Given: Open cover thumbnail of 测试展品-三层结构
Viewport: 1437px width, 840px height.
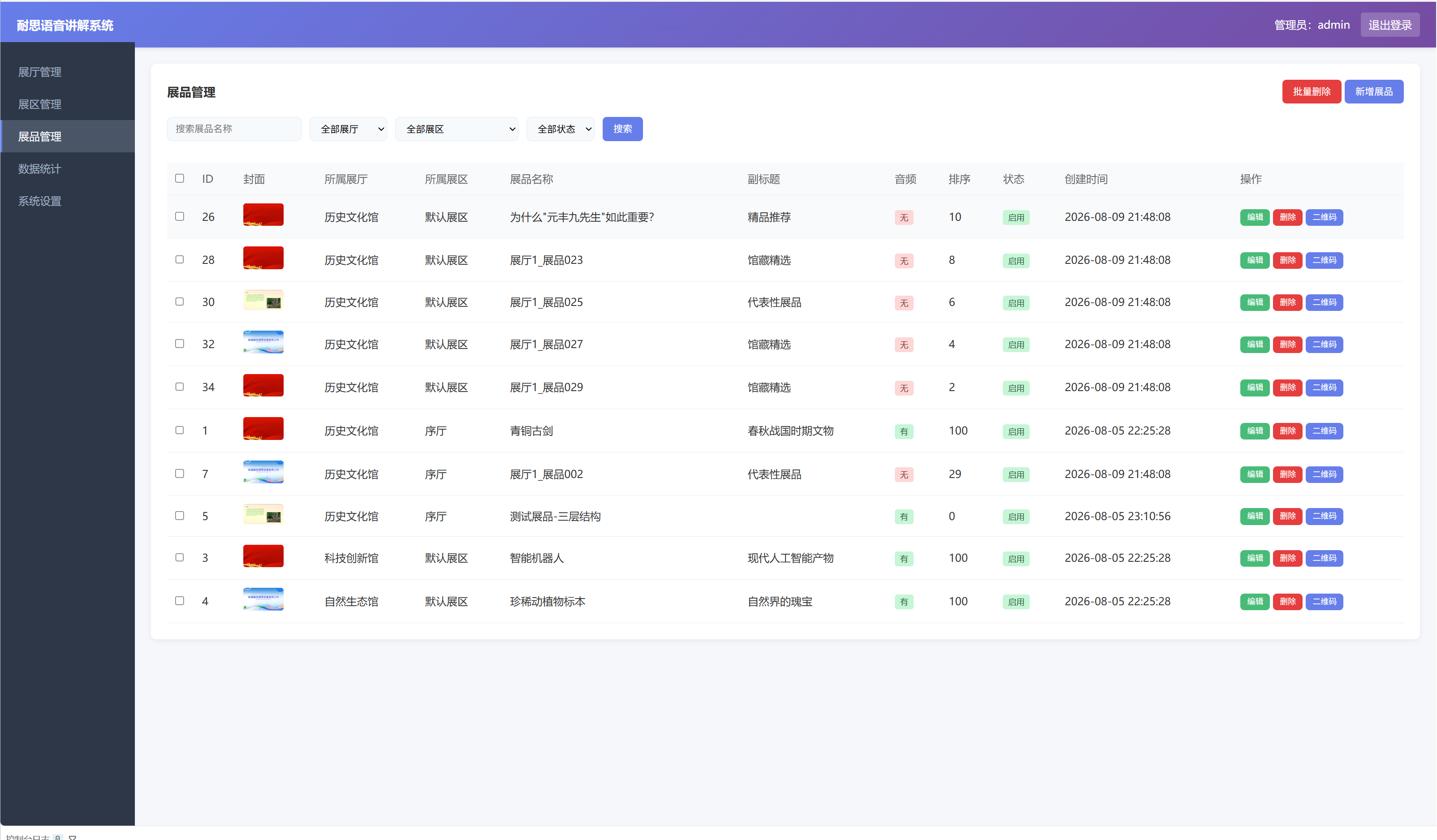Looking at the screenshot, I should point(263,514).
